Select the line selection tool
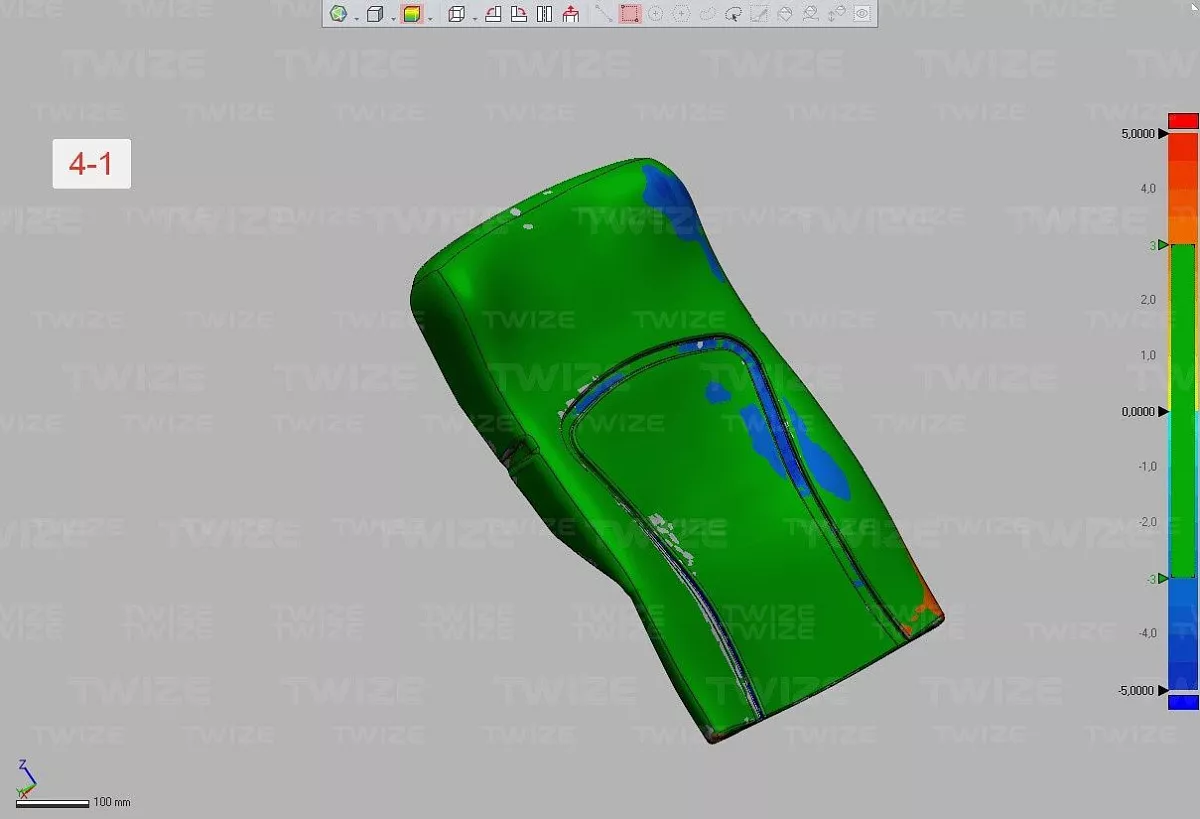The image size is (1200, 819). click(603, 14)
